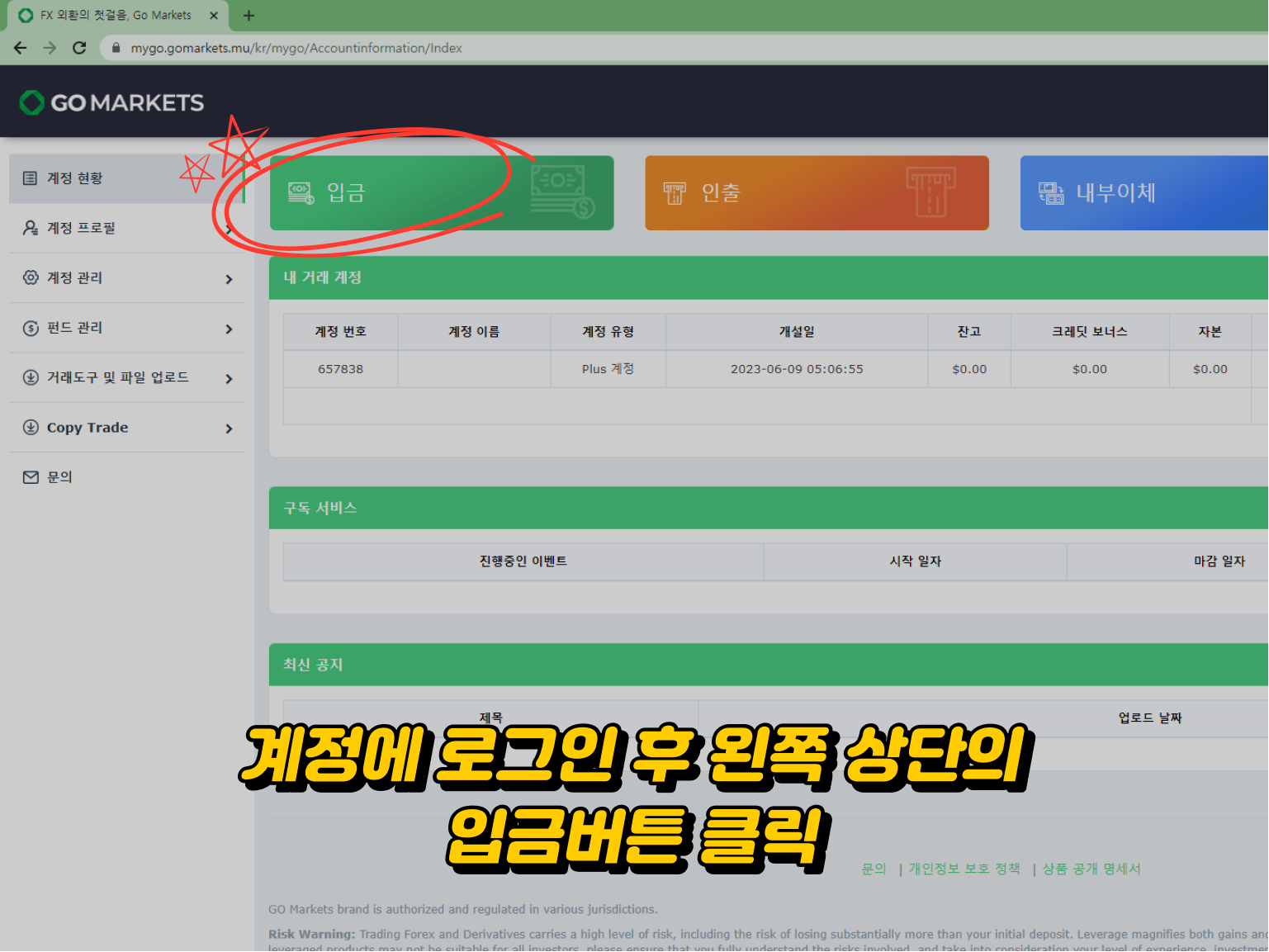The width and height of the screenshot is (1269, 952).
Task: Open the footer 문의 link
Action: (x=874, y=869)
